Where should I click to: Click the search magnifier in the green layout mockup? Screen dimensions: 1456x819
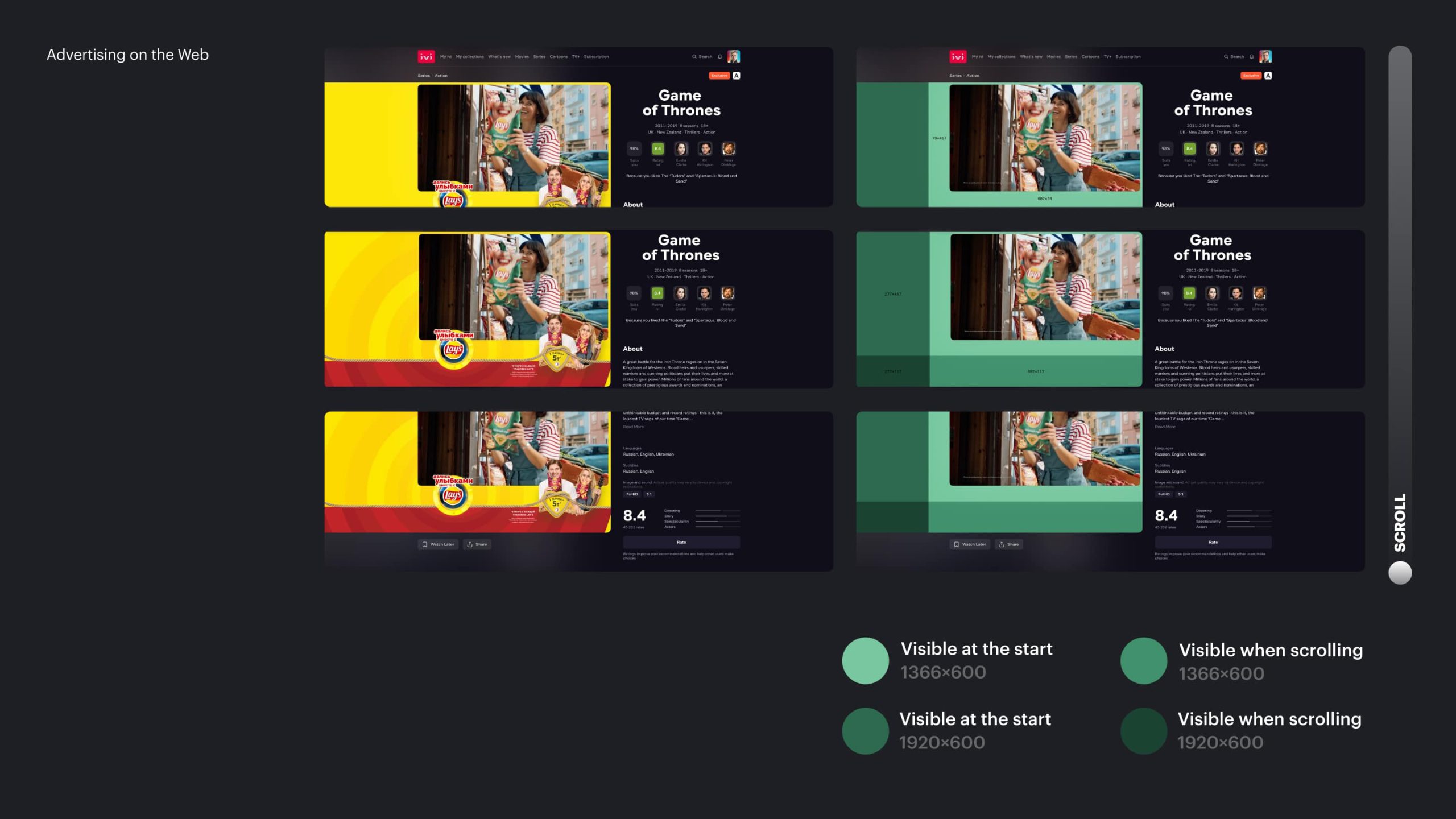click(1226, 57)
